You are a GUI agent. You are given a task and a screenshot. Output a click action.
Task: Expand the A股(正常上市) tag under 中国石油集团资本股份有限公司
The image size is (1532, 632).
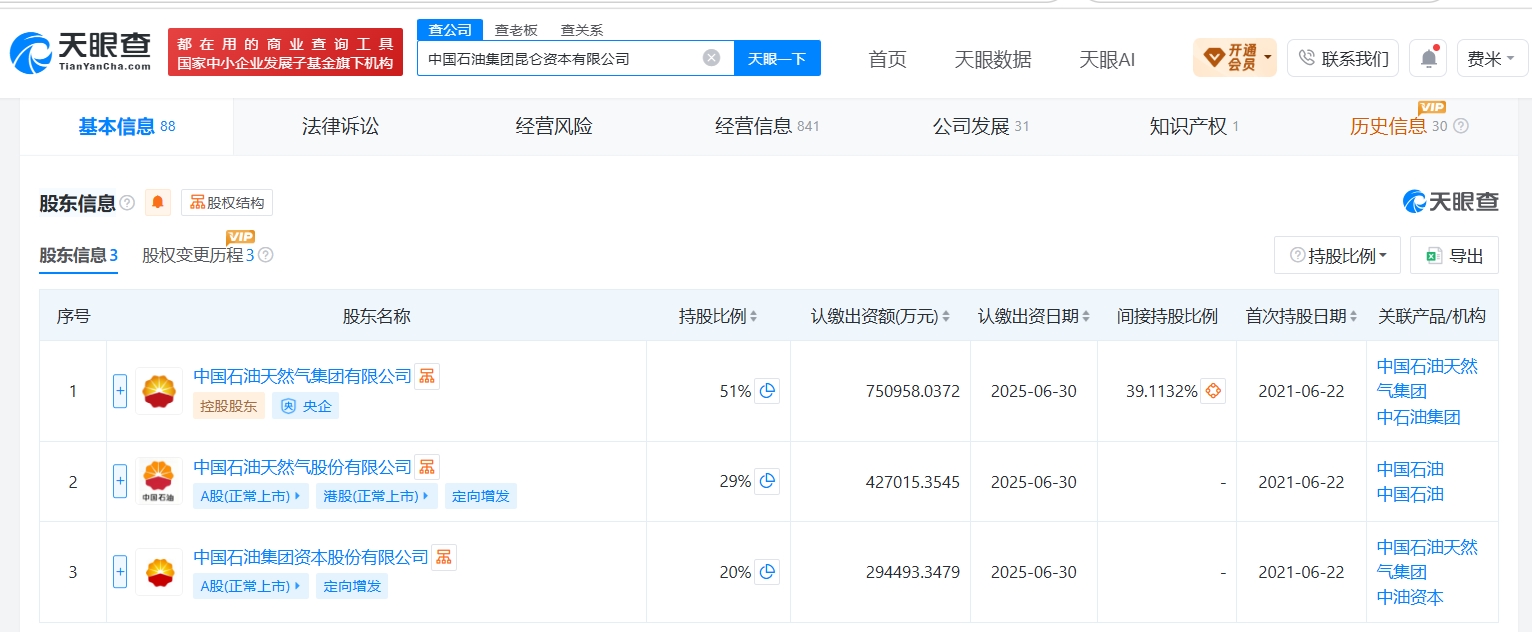coord(251,586)
